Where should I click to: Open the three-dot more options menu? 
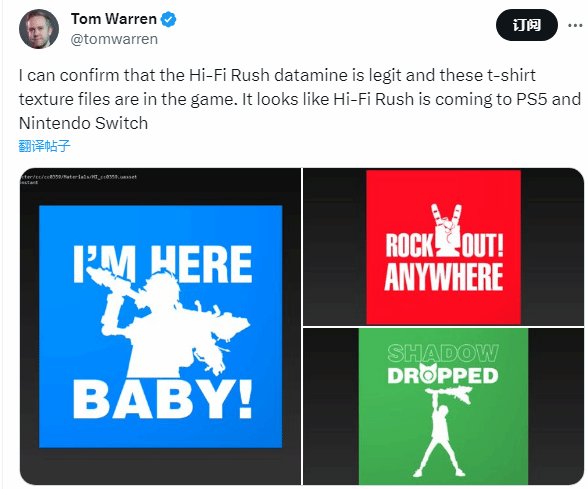click(575, 26)
